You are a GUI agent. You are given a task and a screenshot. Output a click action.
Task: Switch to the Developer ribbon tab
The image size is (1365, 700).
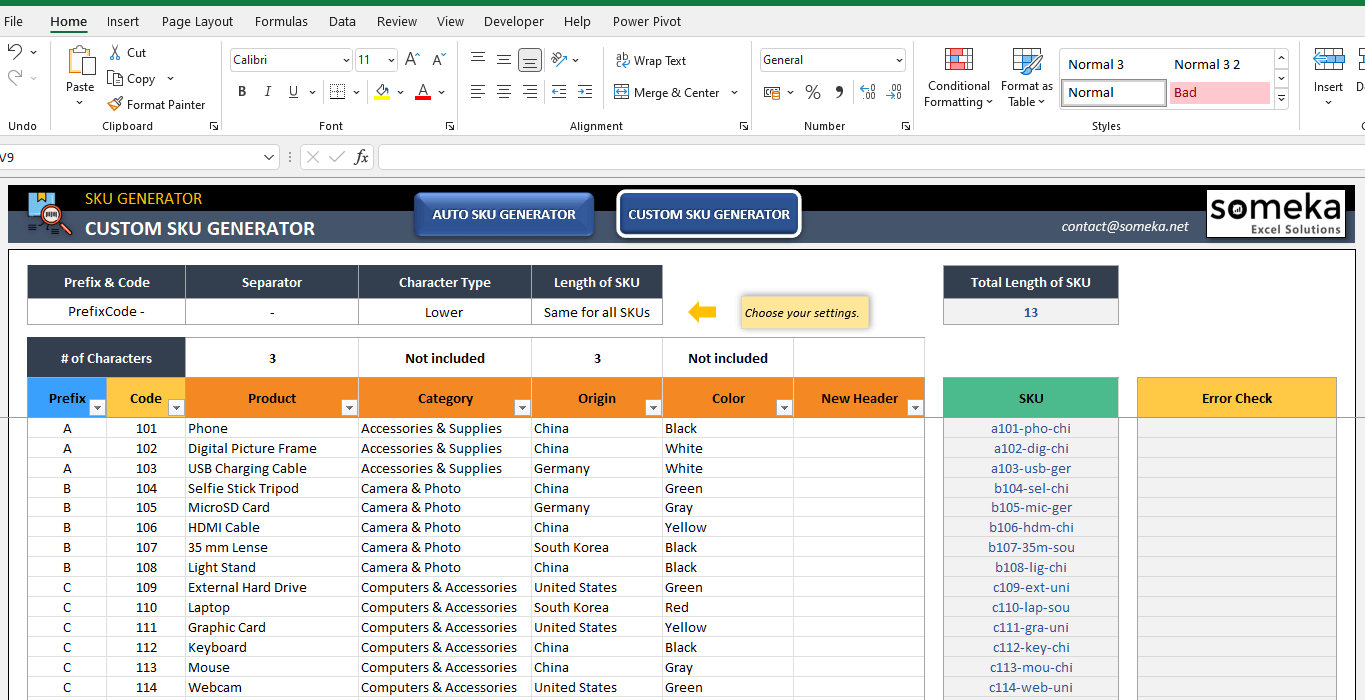(513, 21)
